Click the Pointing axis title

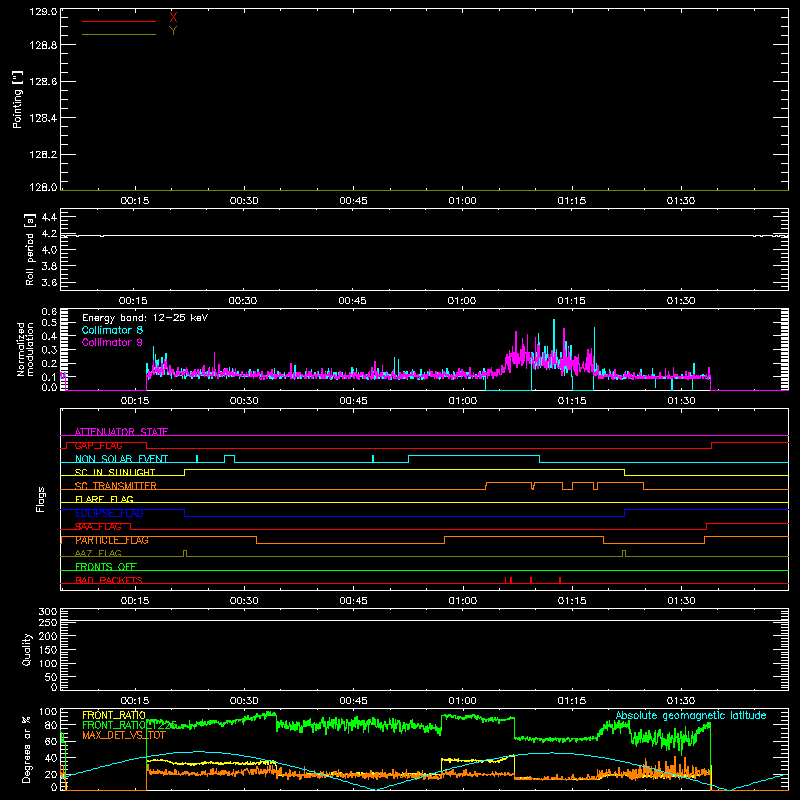click(18, 99)
